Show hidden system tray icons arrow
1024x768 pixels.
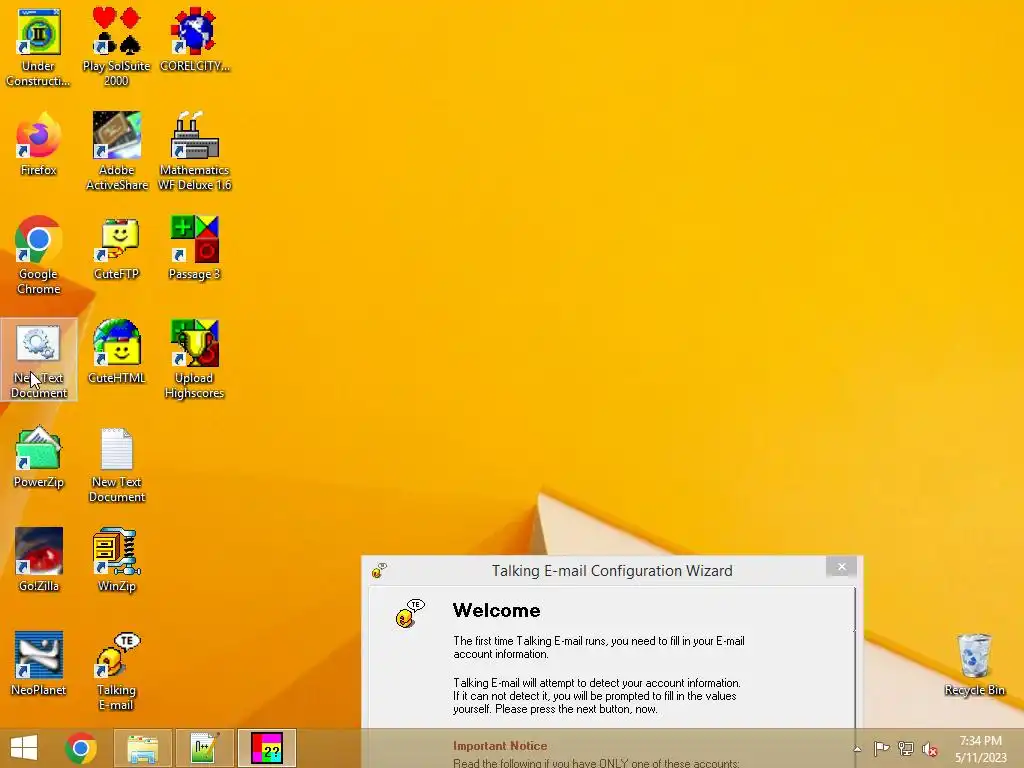(857, 749)
